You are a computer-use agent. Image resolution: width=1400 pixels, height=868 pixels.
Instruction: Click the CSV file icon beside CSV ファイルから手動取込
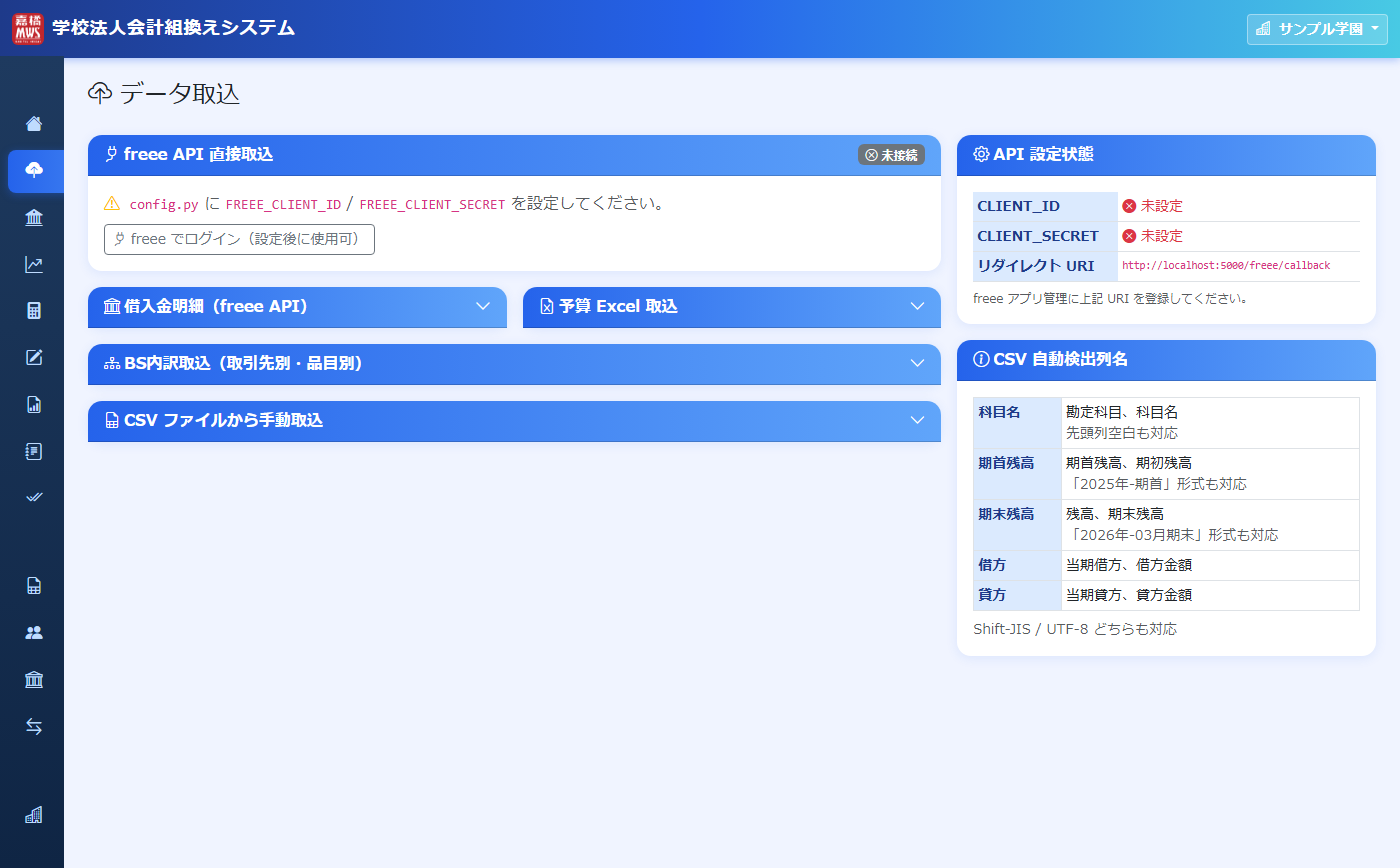[x=112, y=421]
